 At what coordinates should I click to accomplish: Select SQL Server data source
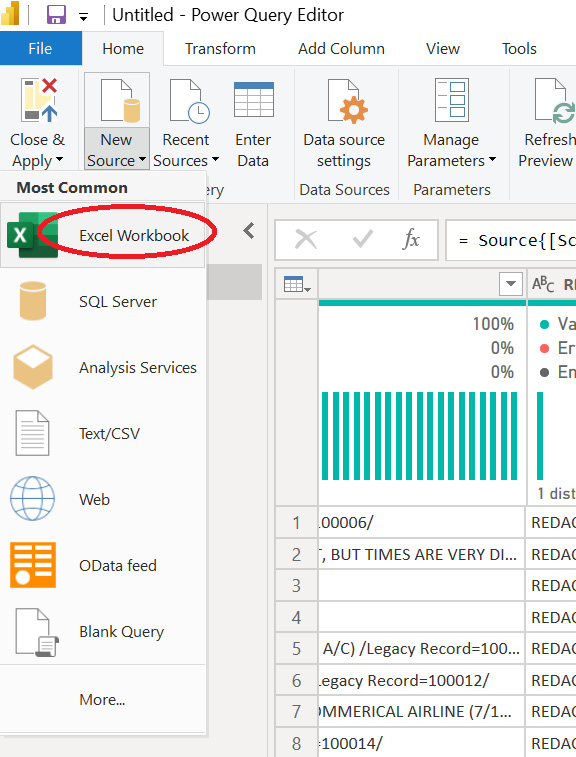[x=102, y=302]
